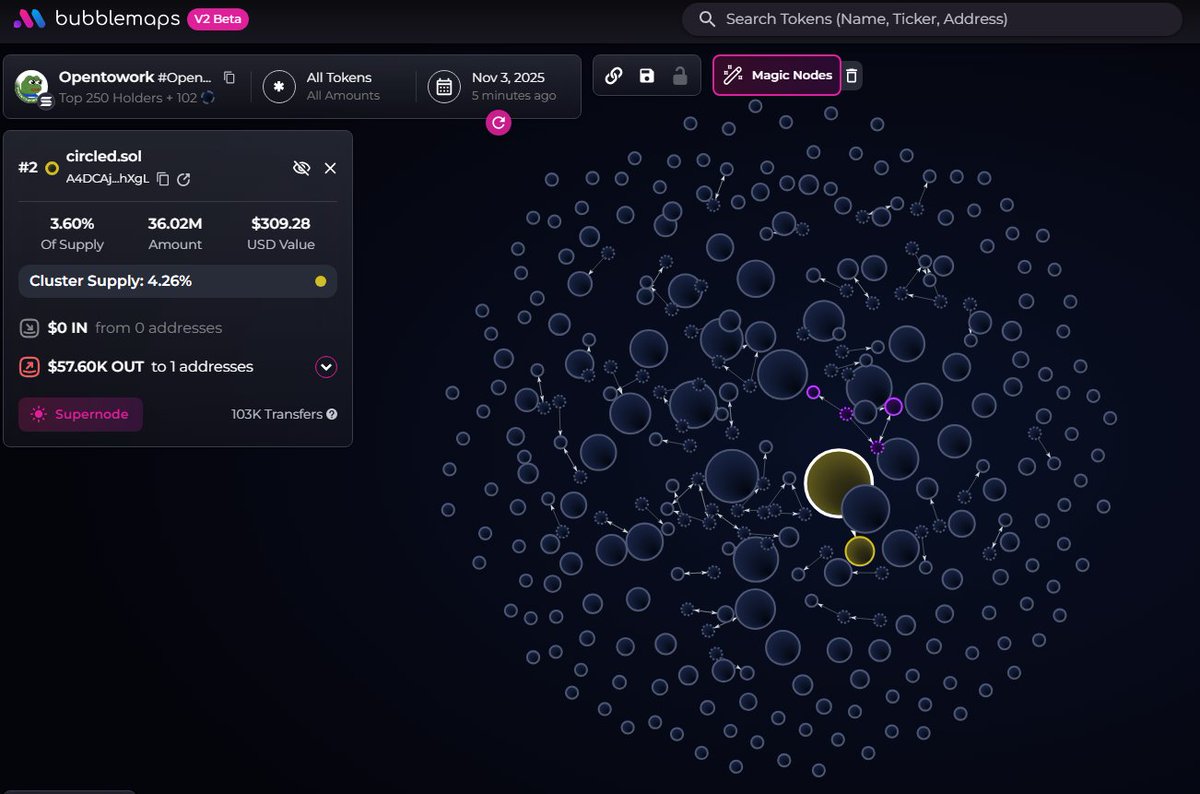Click the help icon beside 103K Transfers
Screen dimensions: 1200x794
[331, 414]
